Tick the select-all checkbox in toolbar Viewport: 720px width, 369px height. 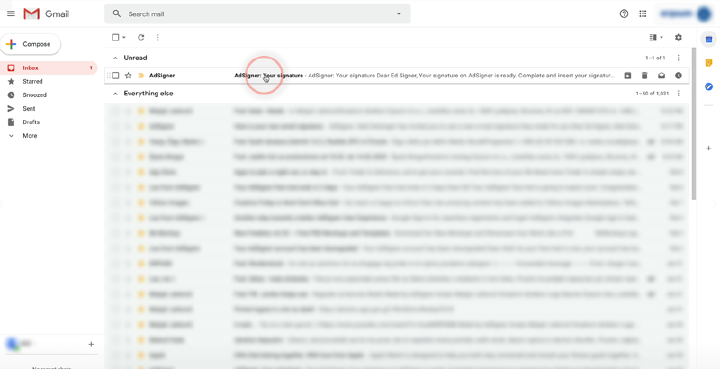116,37
